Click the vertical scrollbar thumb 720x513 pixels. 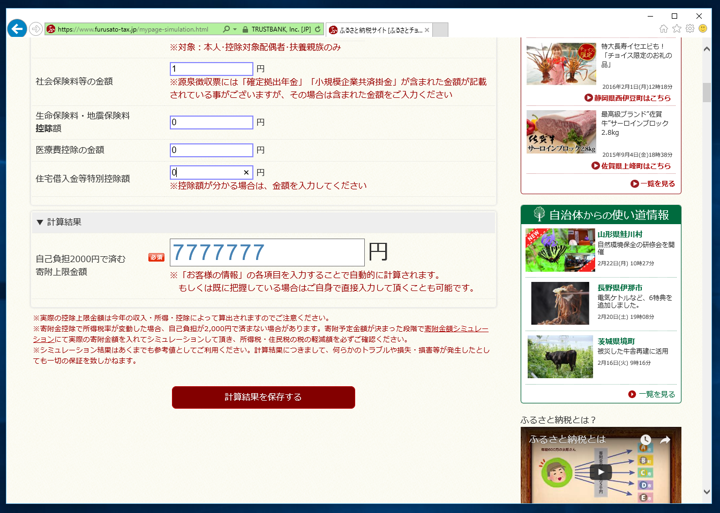[x=707, y=92]
